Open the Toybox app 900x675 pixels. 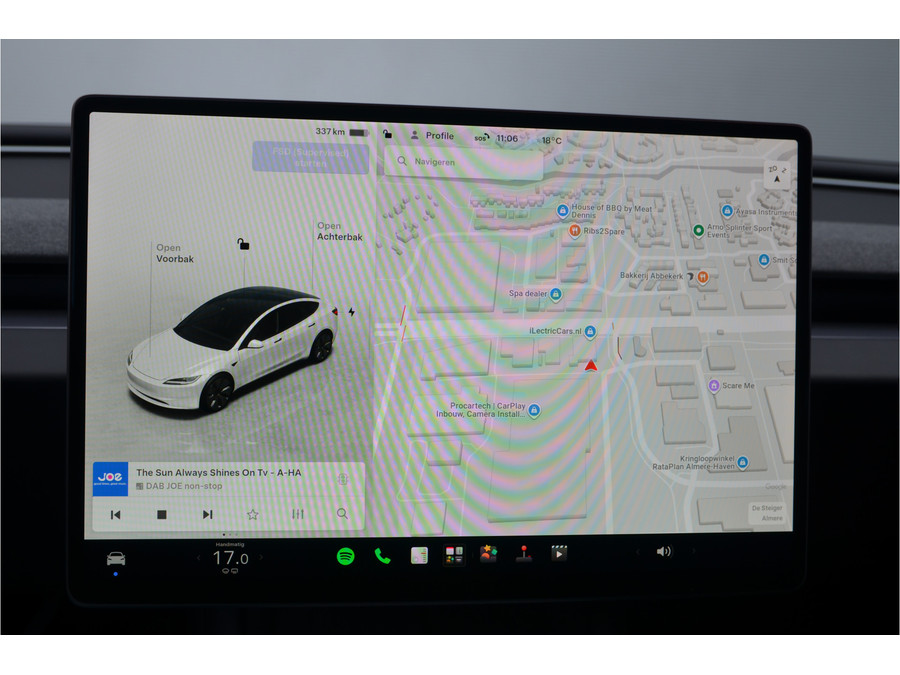[x=488, y=554]
